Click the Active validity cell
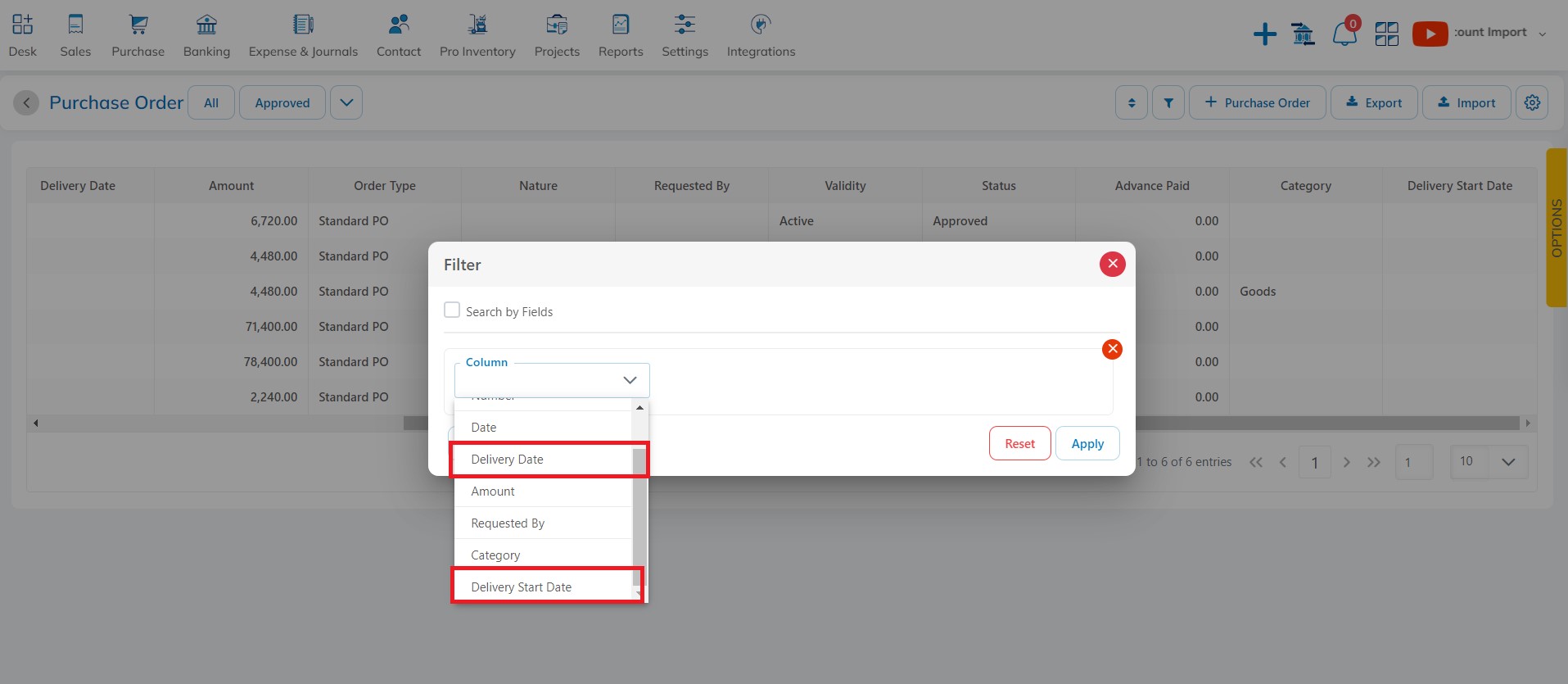The height and width of the screenshot is (684, 1568). tap(845, 220)
